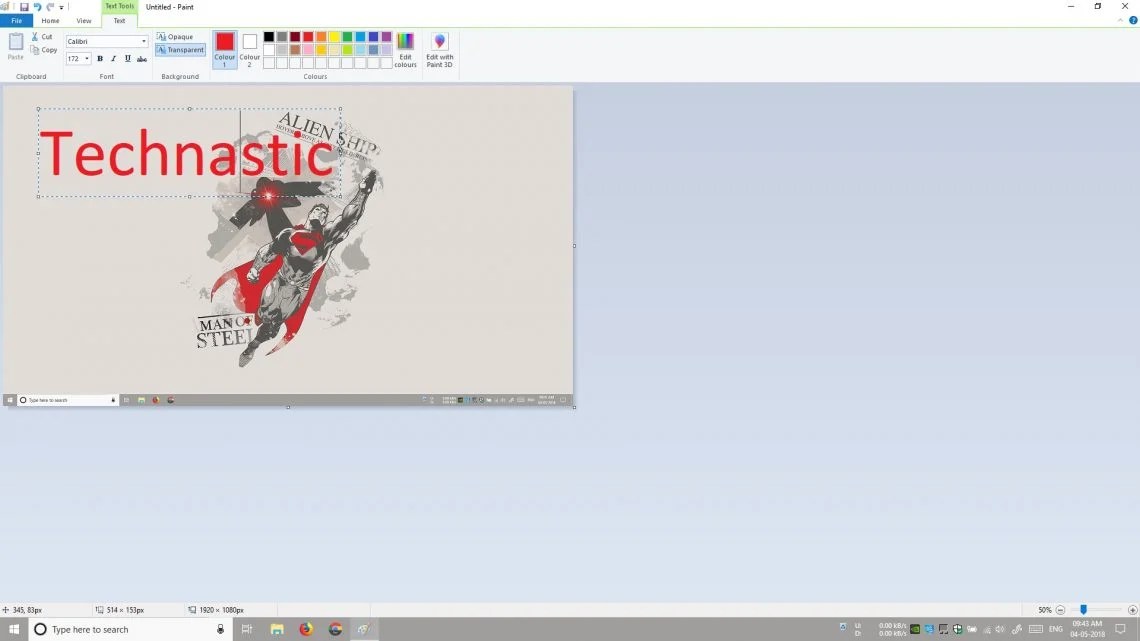Click the Paste clipboard button
This screenshot has width=1140, height=641.
point(15,46)
